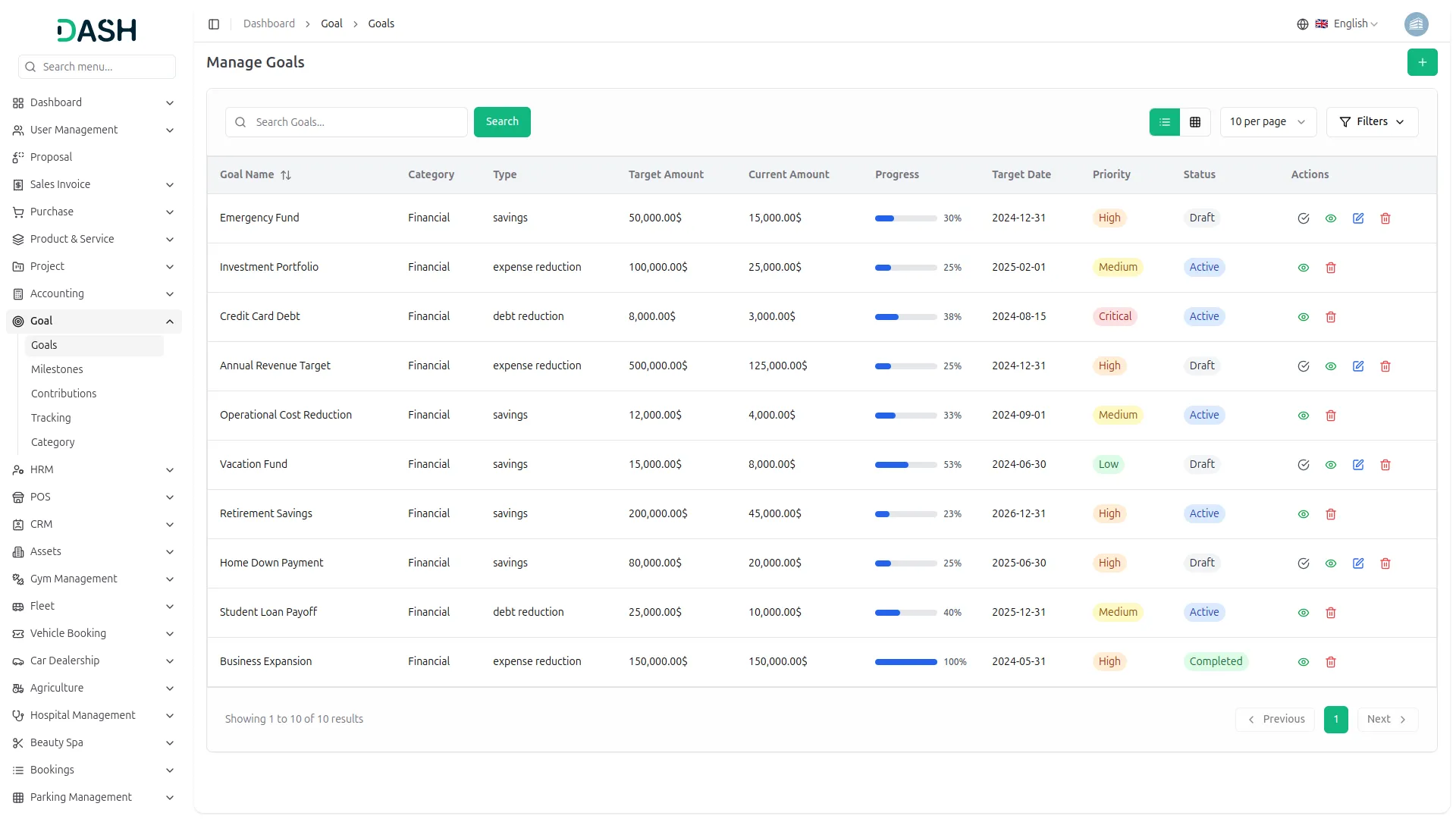Switch to list view layout
The height and width of the screenshot is (819, 1456).
1164,122
